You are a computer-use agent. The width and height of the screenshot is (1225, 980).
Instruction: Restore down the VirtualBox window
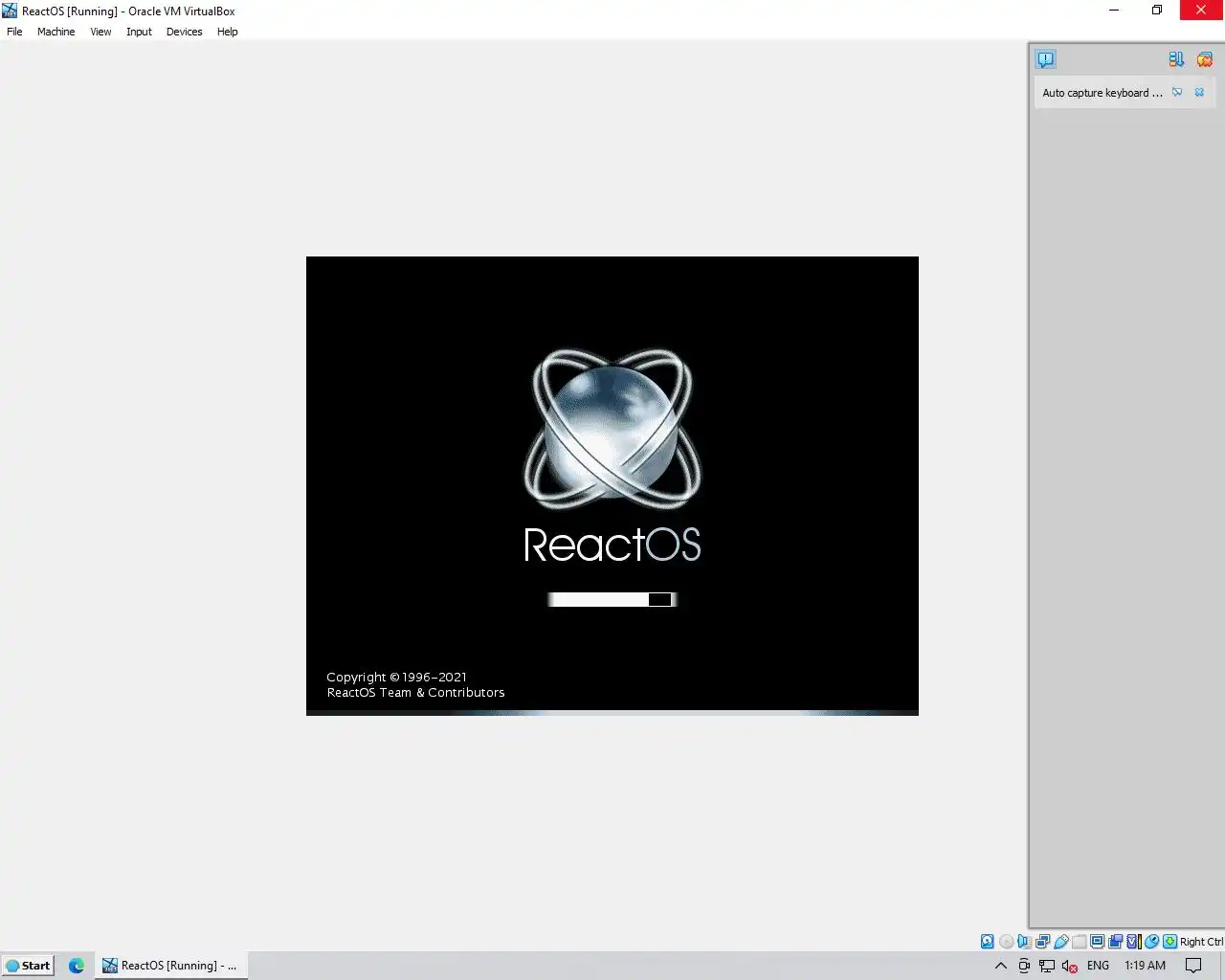point(1157,11)
